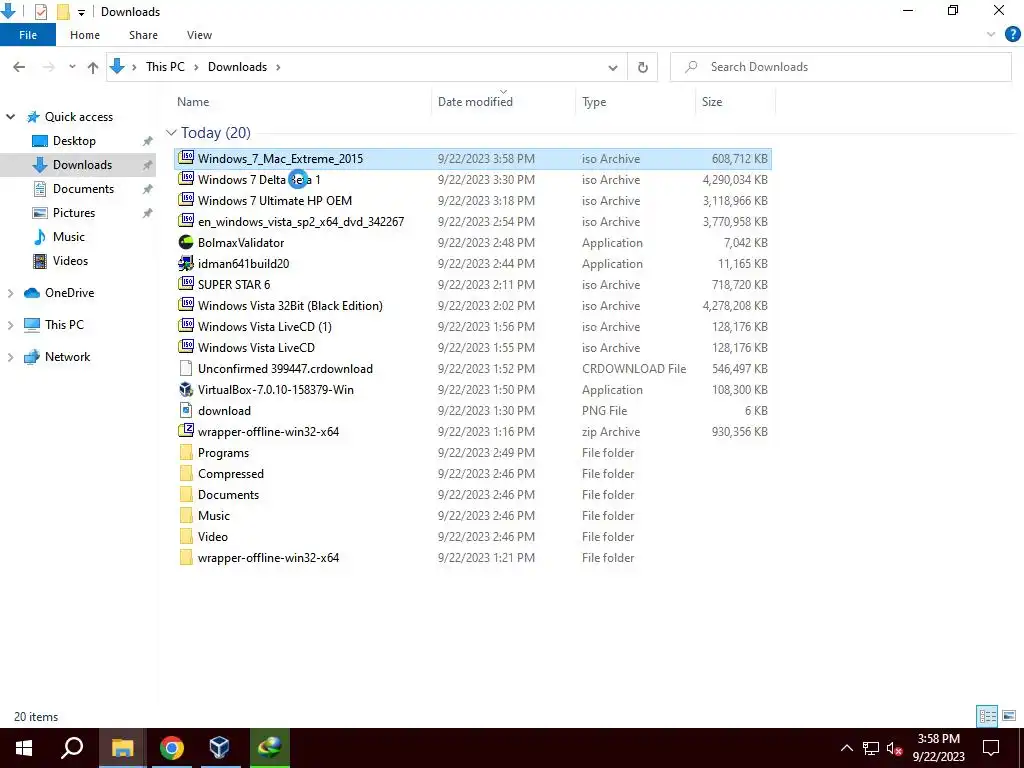Select the Documents folder in file list

pyautogui.click(x=228, y=495)
